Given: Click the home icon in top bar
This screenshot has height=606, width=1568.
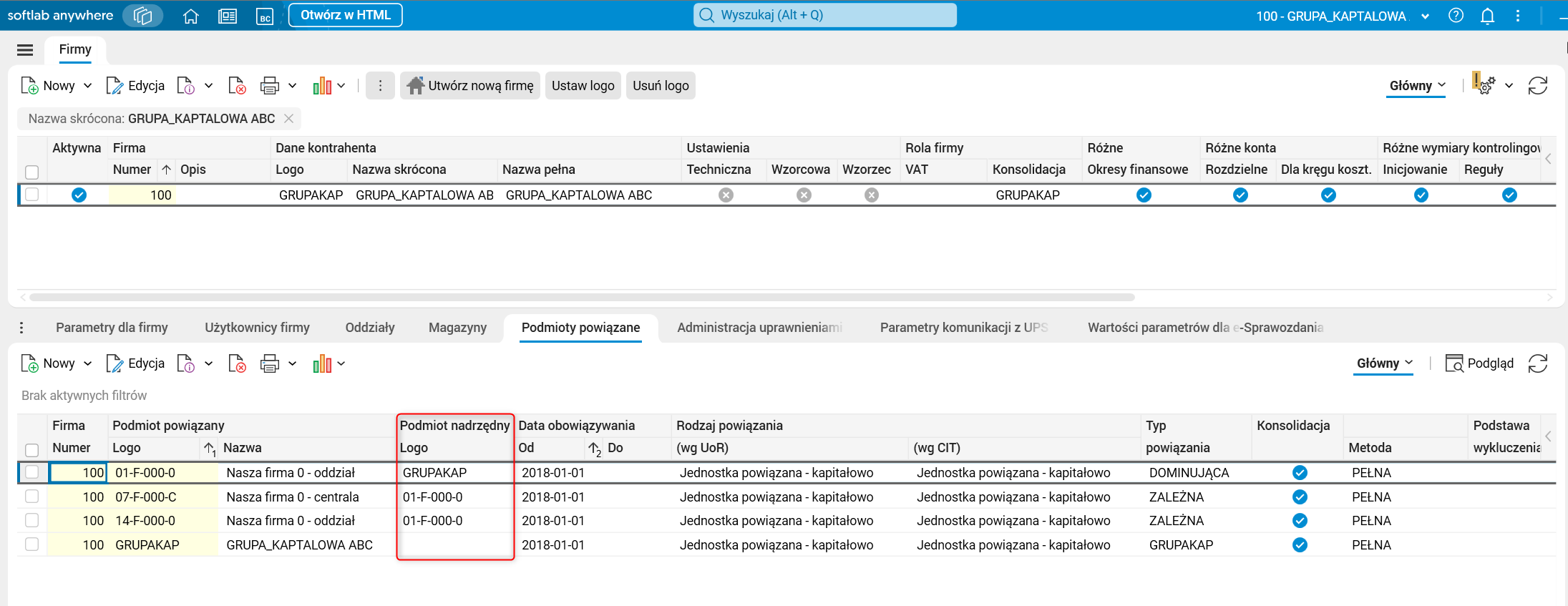Looking at the screenshot, I should pos(190,16).
